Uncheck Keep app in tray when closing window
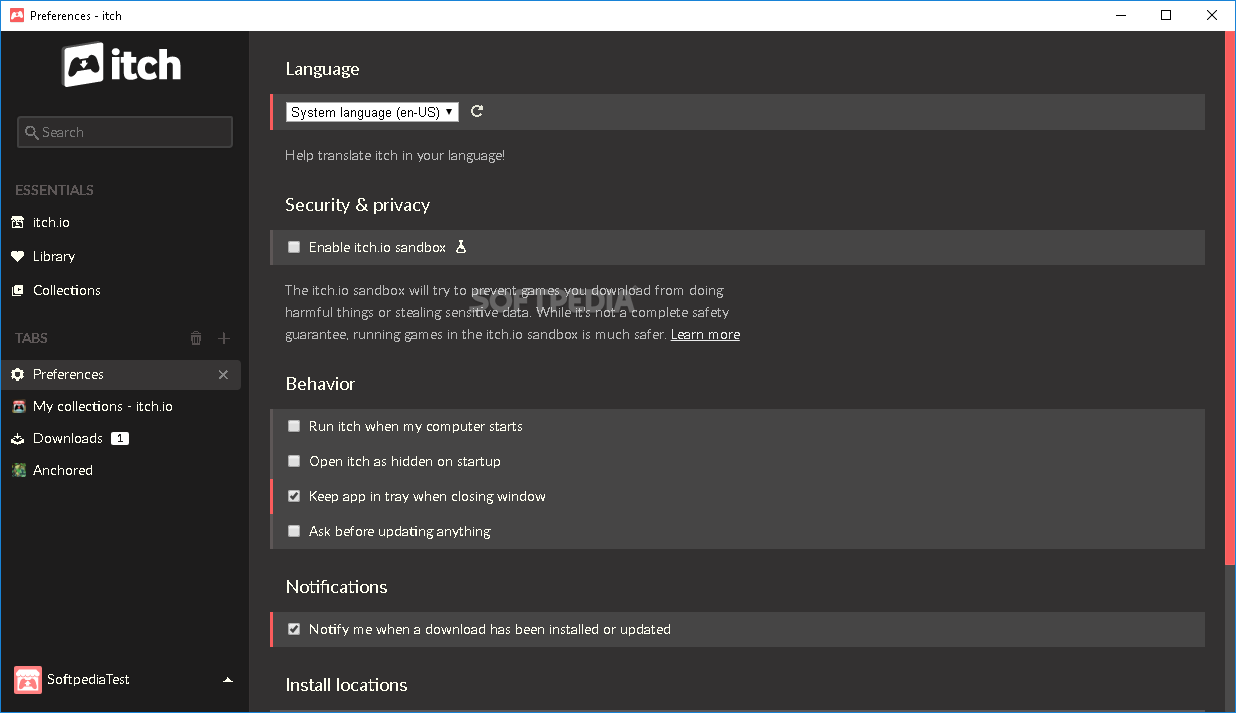1236x713 pixels. (x=294, y=496)
